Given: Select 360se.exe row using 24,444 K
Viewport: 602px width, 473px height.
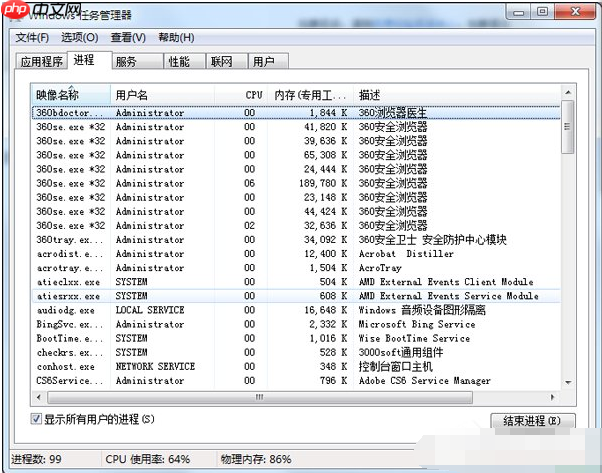Looking at the screenshot, I should click(x=296, y=169).
